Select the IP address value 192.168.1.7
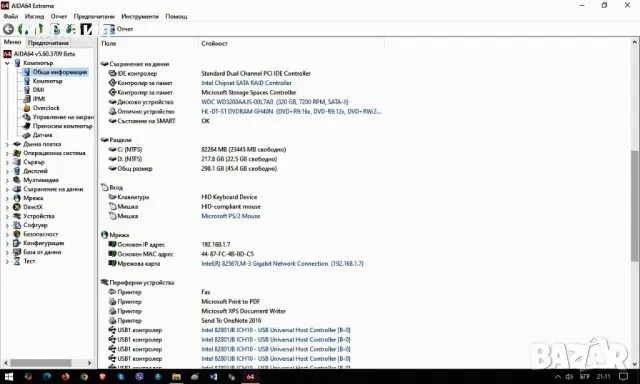The height and width of the screenshot is (384, 640). [x=216, y=244]
